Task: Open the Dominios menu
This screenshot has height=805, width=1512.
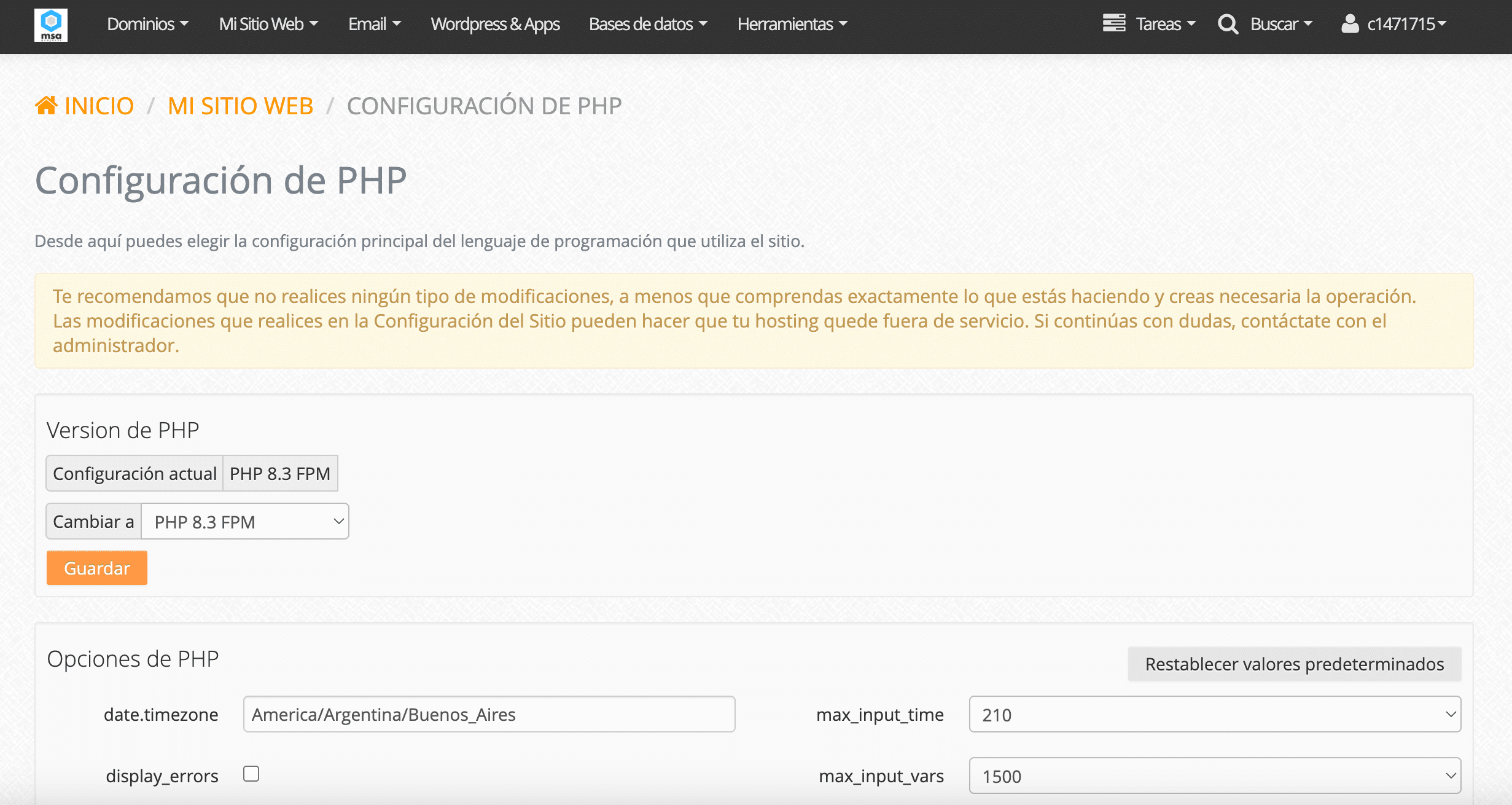Action: point(147,24)
